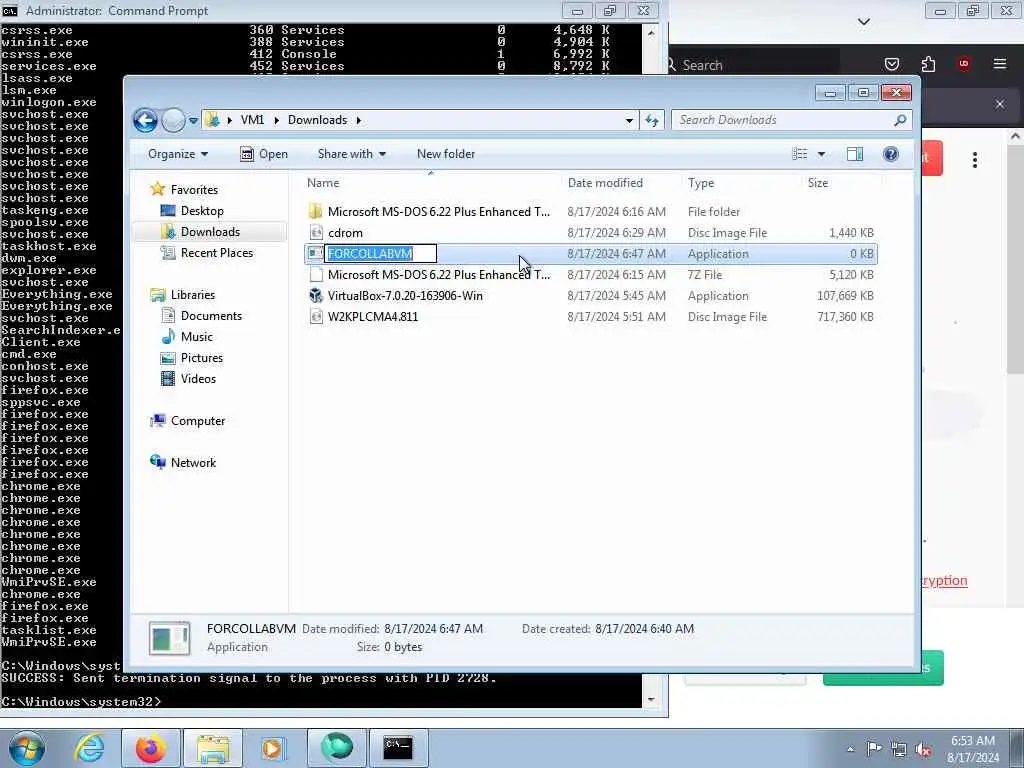This screenshot has height=768, width=1024.
Task: Launch Internet Explorer from taskbar
Action: tap(89, 748)
